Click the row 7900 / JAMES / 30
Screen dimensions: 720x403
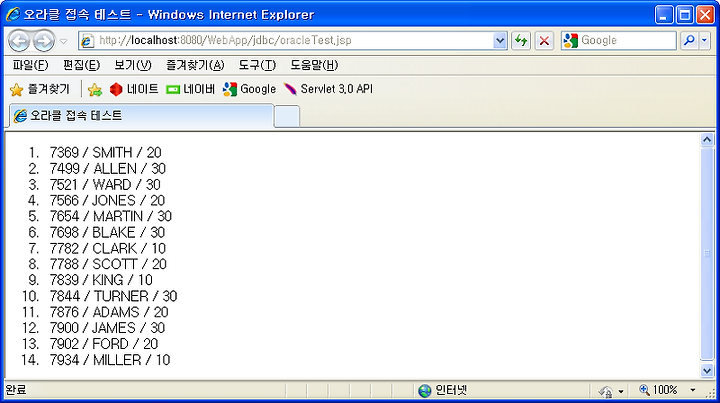click(107, 328)
